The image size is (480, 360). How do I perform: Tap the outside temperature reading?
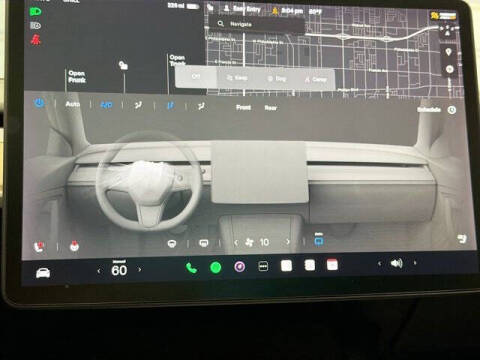315,12
